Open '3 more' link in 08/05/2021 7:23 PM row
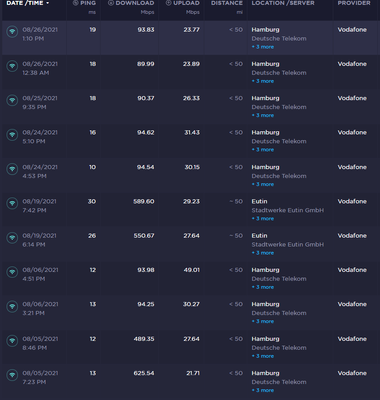 pyautogui.click(x=263, y=390)
